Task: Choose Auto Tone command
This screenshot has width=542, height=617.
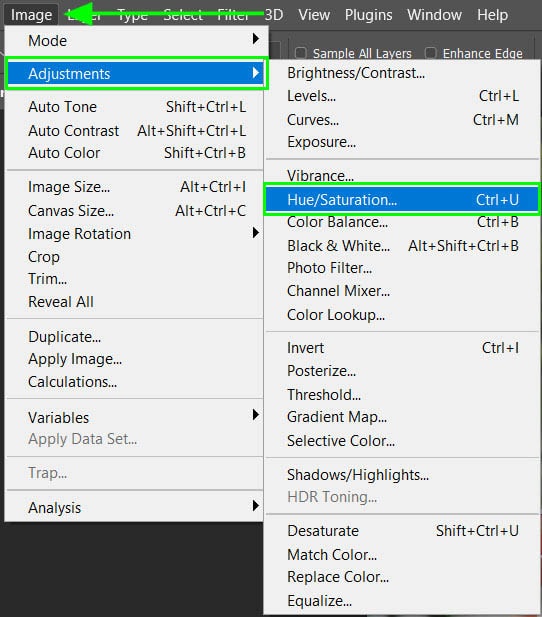Action: point(135,107)
